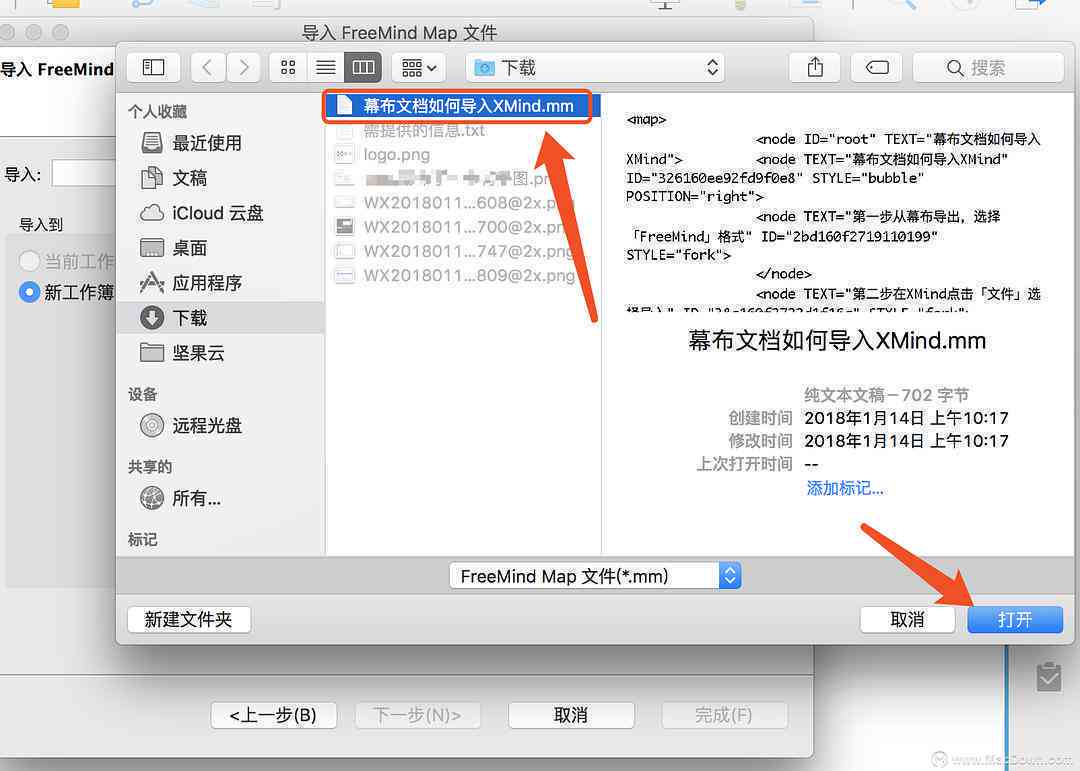Go back with the left chevron

pyautogui.click(x=207, y=68)
